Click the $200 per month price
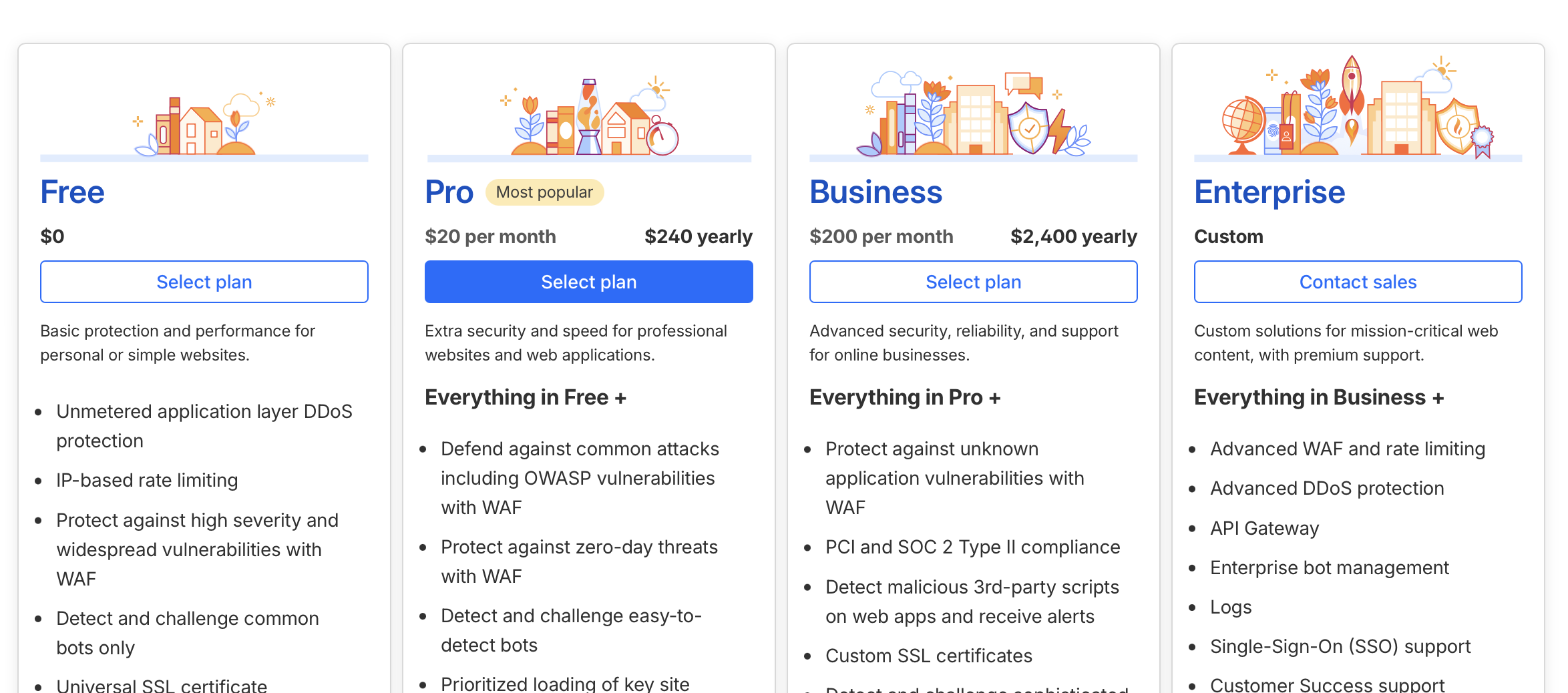Viewport: 1568px width, 693px height. tap(881, 236)
